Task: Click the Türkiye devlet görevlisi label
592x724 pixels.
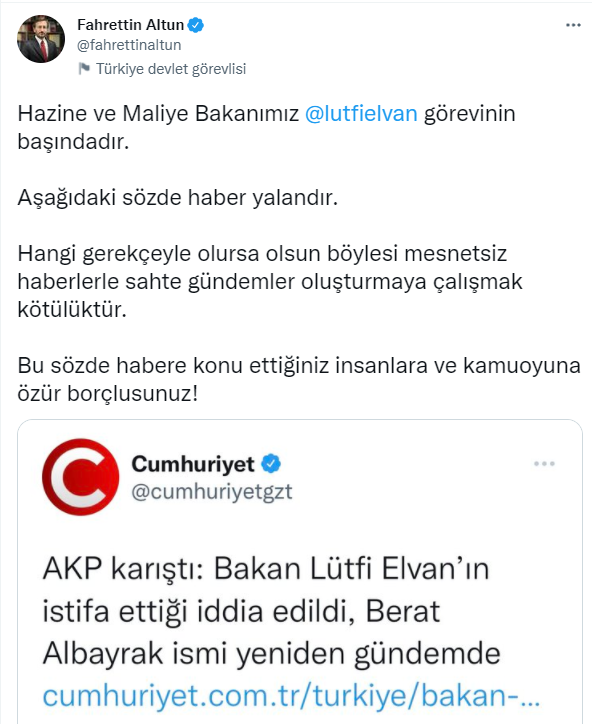Action: click(171, 69)
